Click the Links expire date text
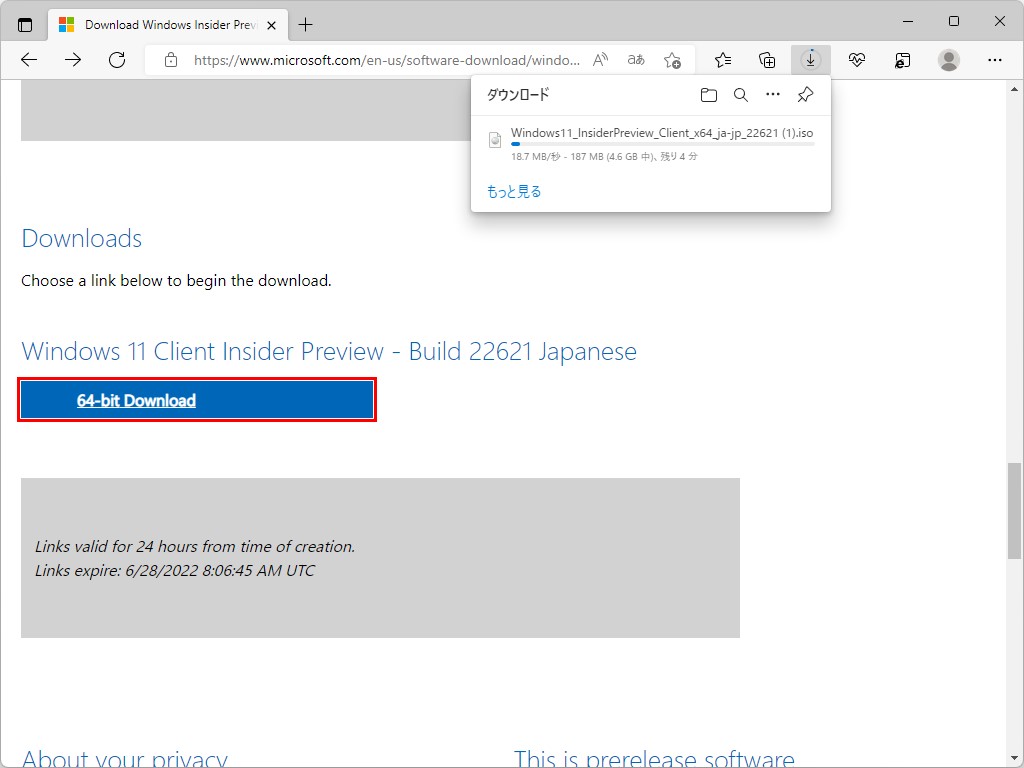This screenshot has height=768, width=1024. pyautogui.click(x=174, y=570)
